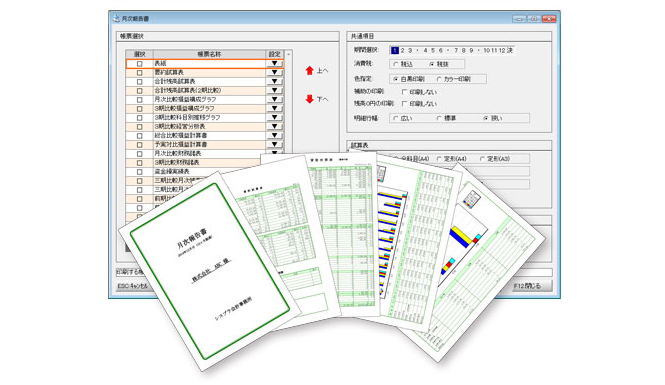Tick the checkbox for 表紙 row
Image resolution: width=665 pixels, height=385 pixels.
coord(139,64)
